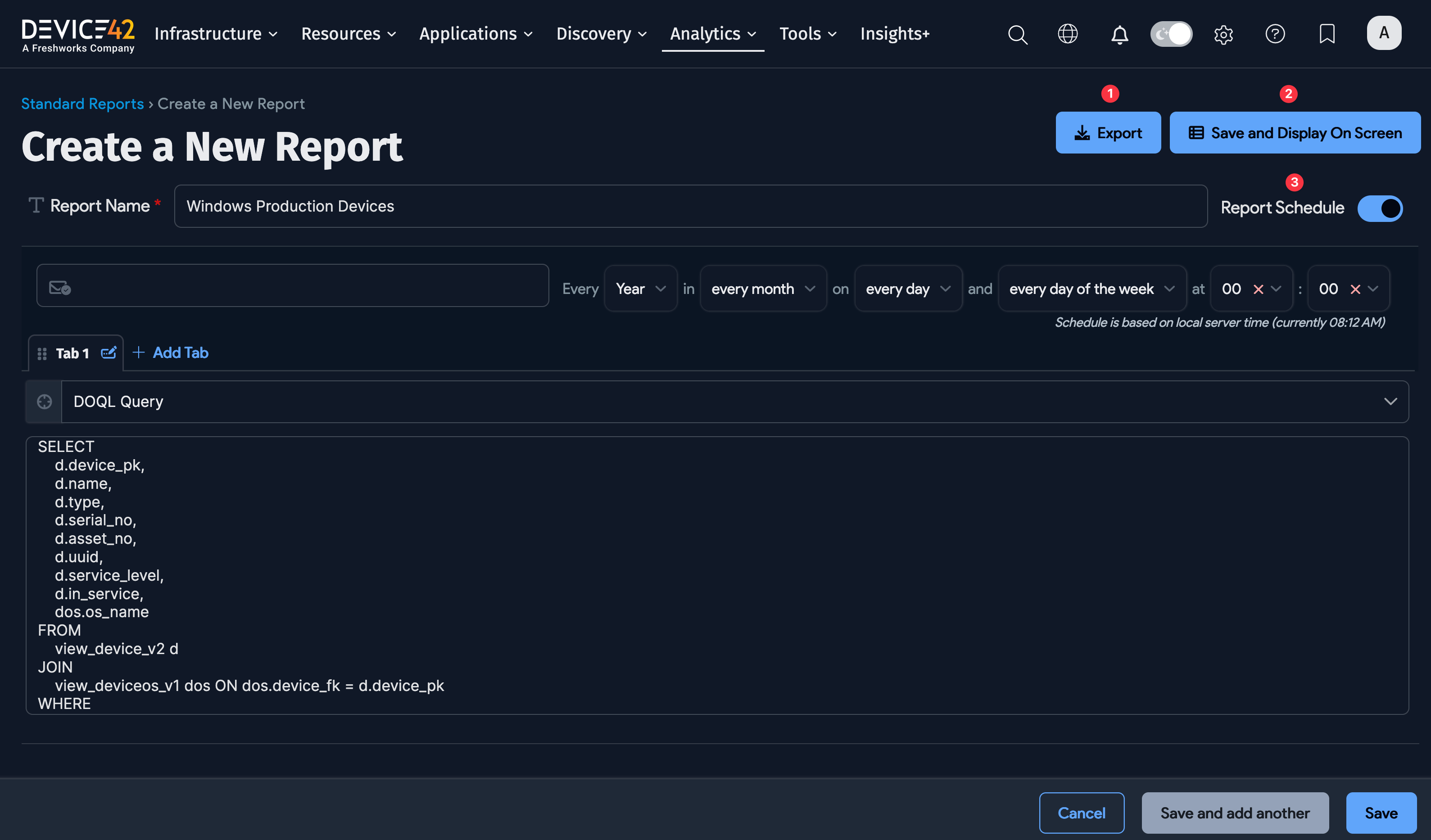This screenshot has height=840, width=1431.
Task: Open the Standard Reports breadcrumb link
Action: 82,103
